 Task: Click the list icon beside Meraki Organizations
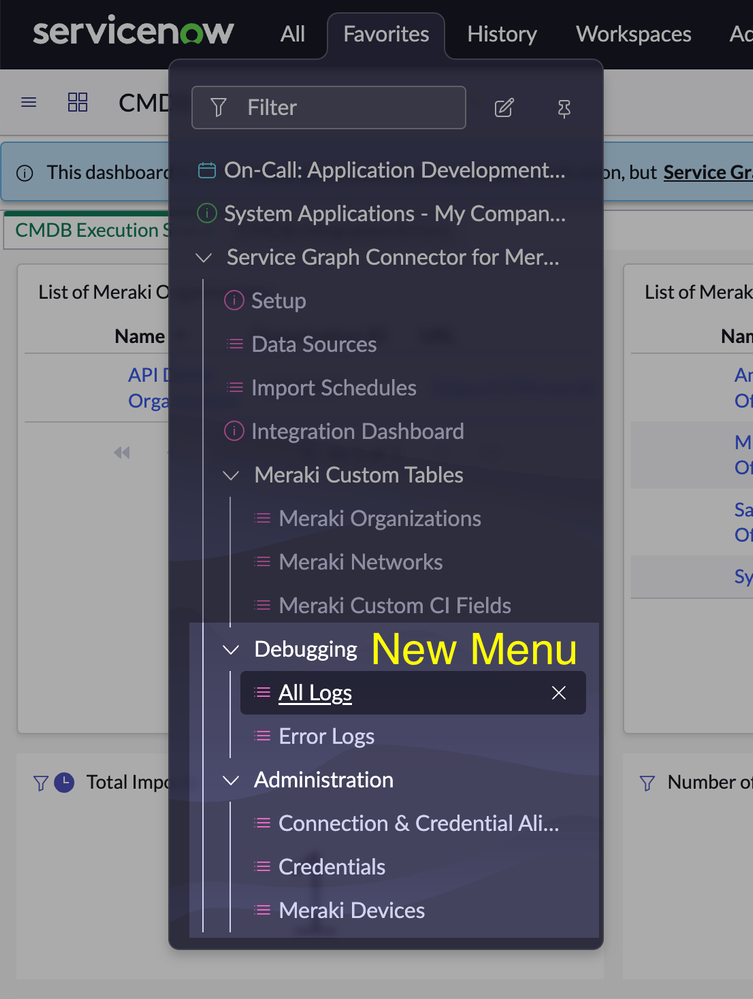pyautogui.click(x=262, y=518)
